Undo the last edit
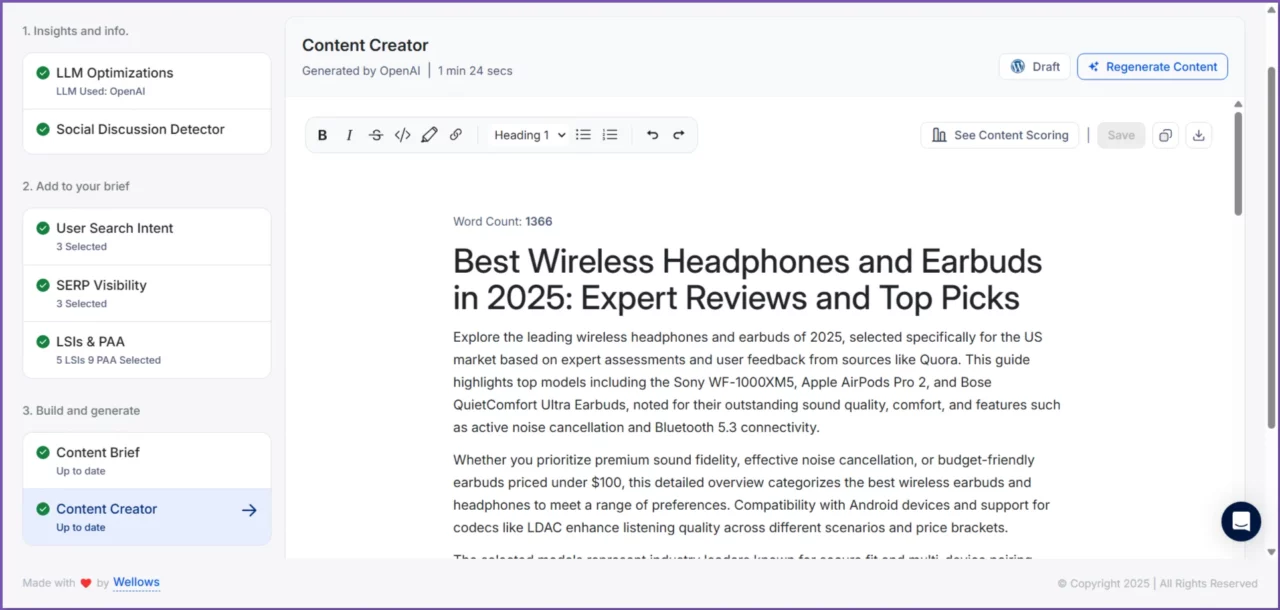The height and width of the screenshot is (610, 1280). (652, 135)
